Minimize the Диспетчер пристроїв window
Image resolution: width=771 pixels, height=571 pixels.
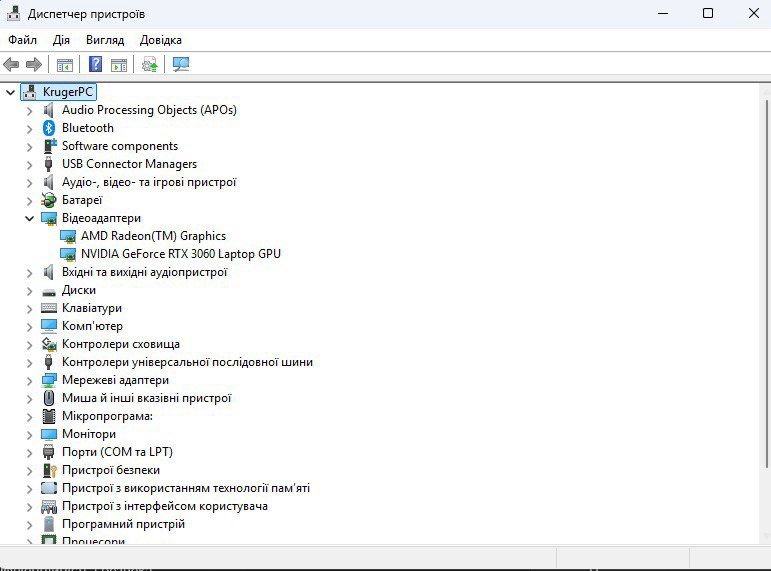(663, 13)
